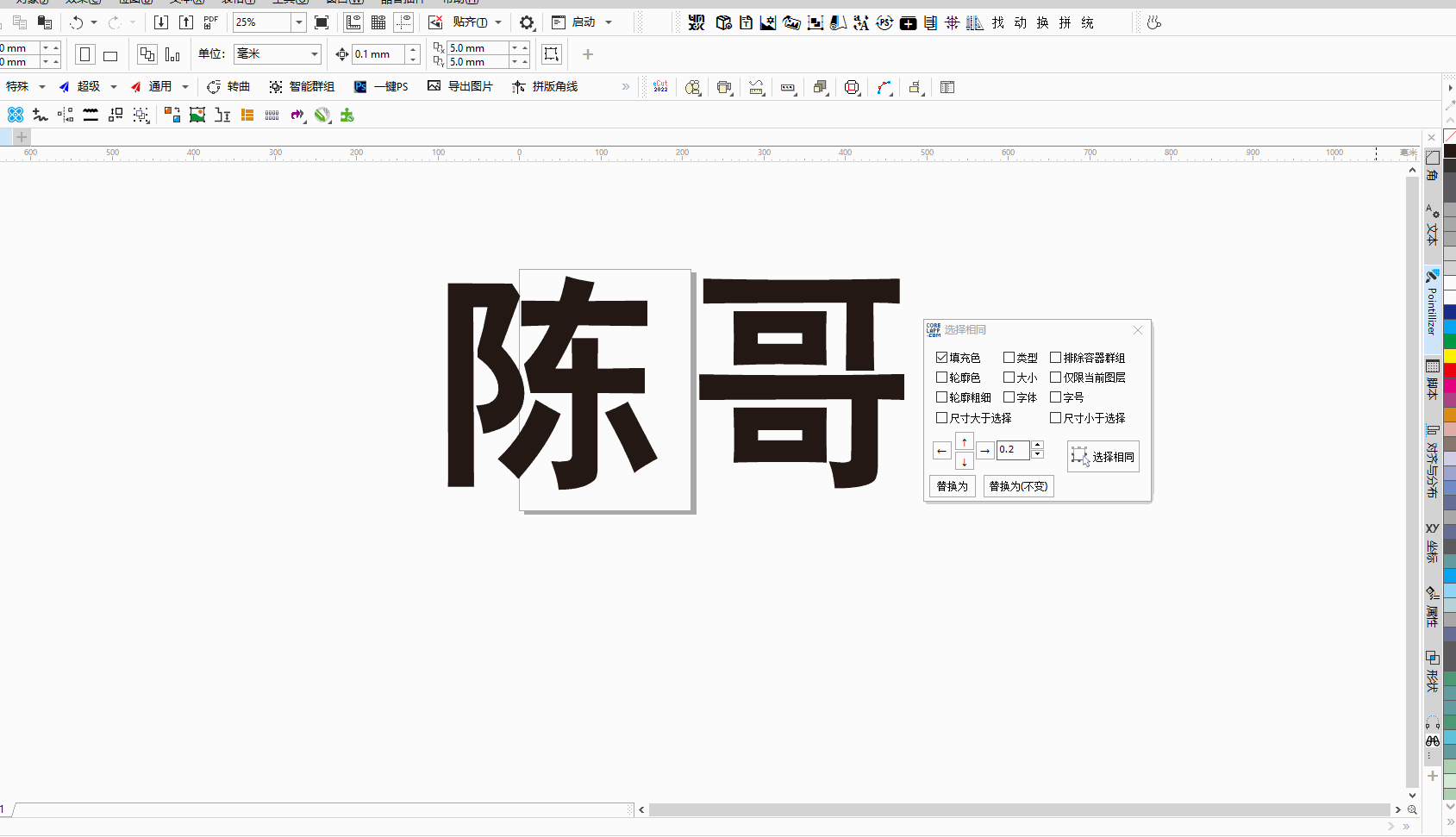This screenshot has height=837, width=1456.
Task: Check the 尺寸大于选择 checkbox
Action: pyautogui.click(x=941, y=417)
